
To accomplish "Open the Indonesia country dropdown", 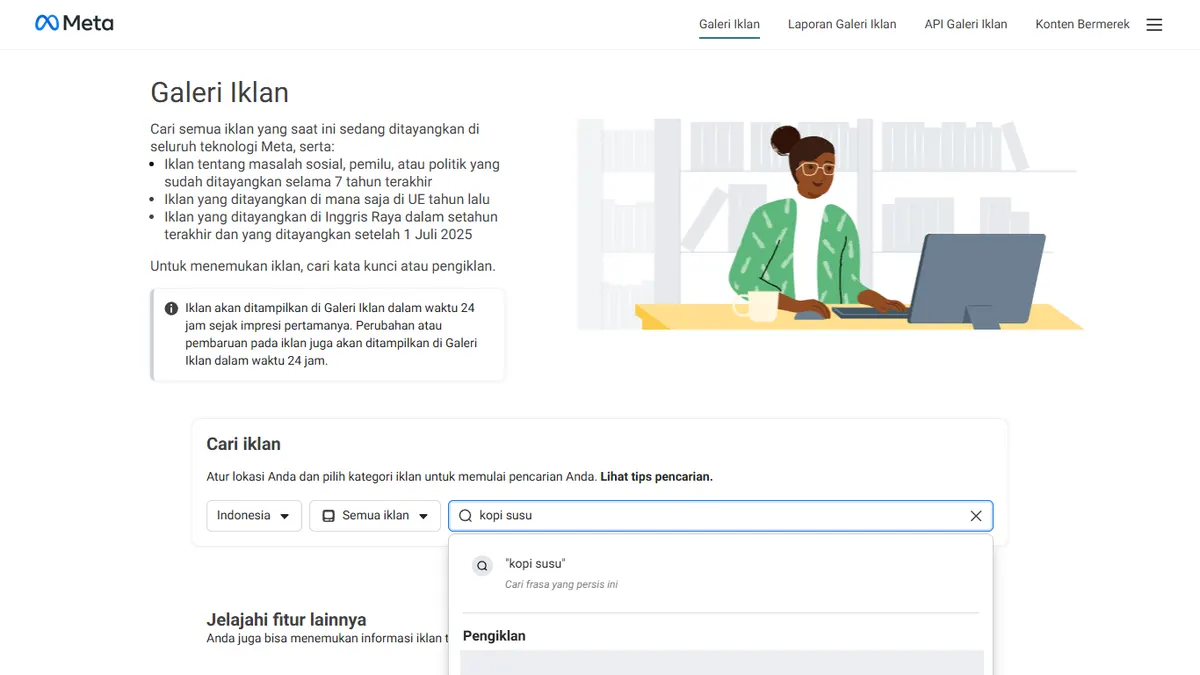I will 254,516.
